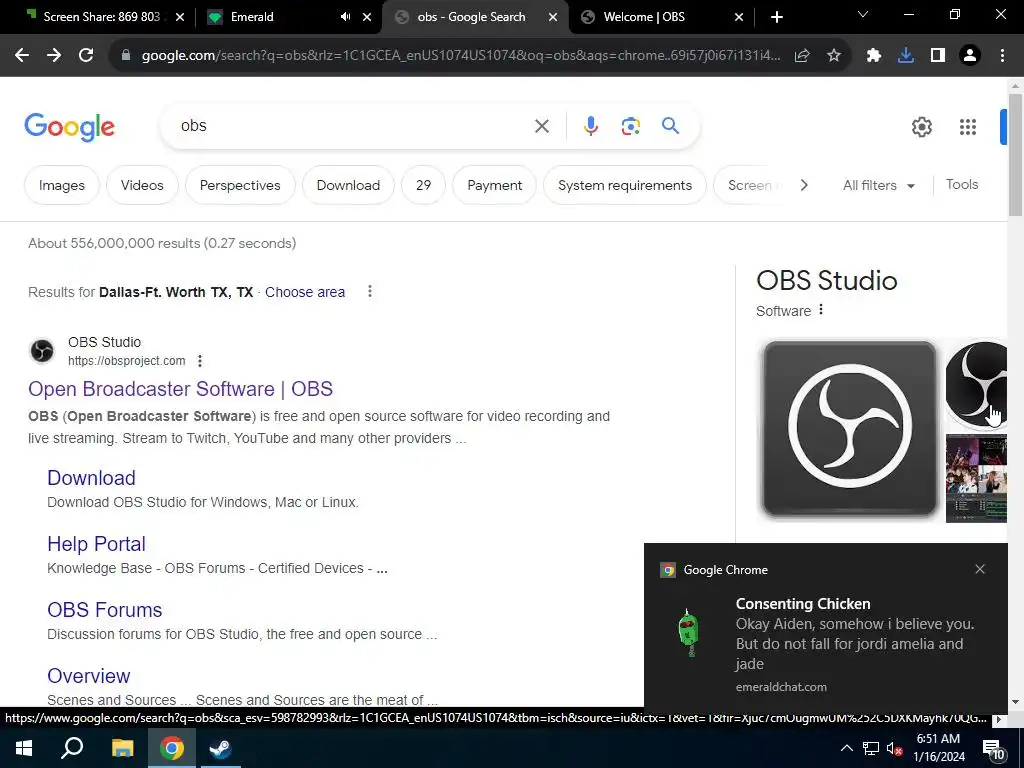Click the network tray icon
Screen dimensions: 1024x768
[871, 749]
